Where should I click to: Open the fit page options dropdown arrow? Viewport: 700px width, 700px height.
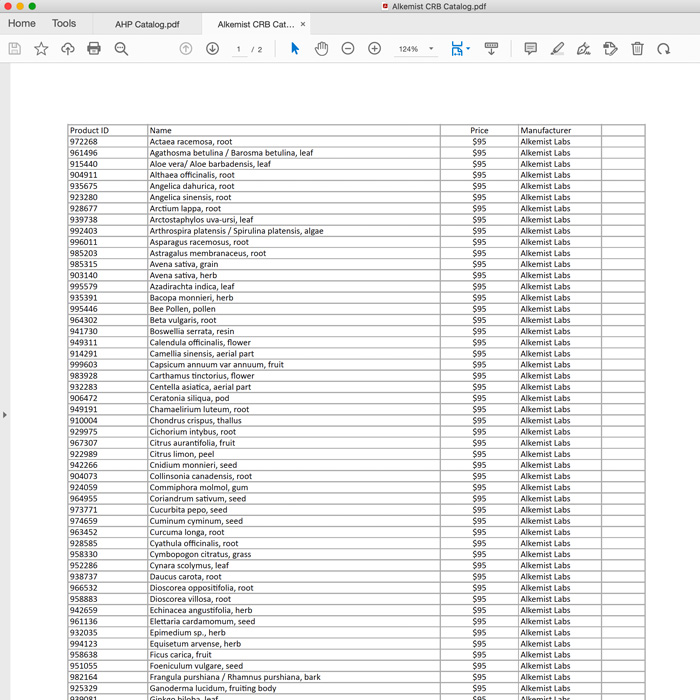tap(468, 48)
